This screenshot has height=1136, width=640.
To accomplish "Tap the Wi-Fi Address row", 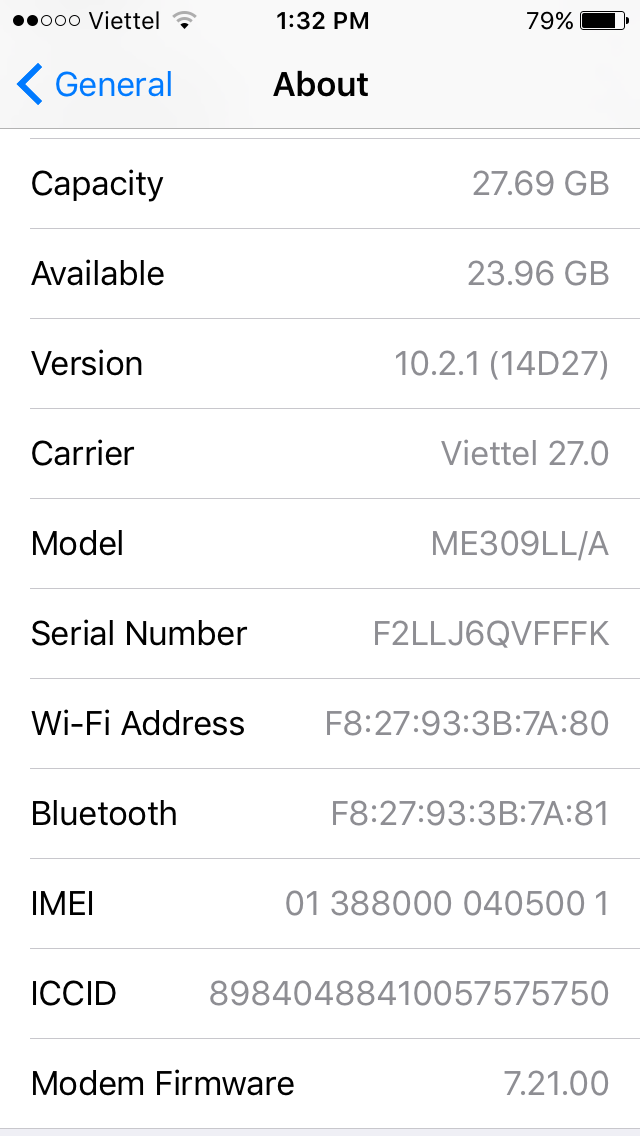I will [320, 724].
